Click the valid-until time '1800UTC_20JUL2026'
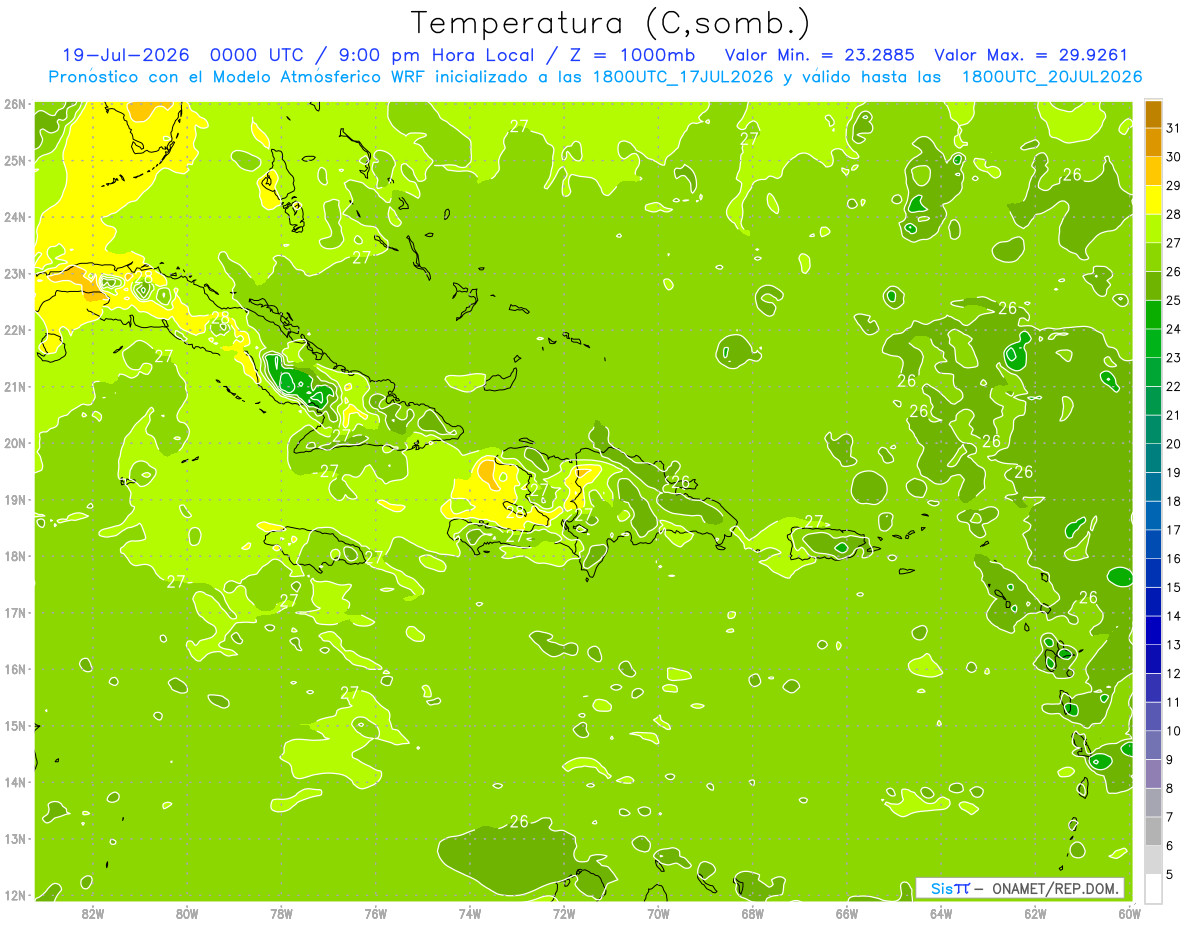1200x927 pixels. [1051, 77]
